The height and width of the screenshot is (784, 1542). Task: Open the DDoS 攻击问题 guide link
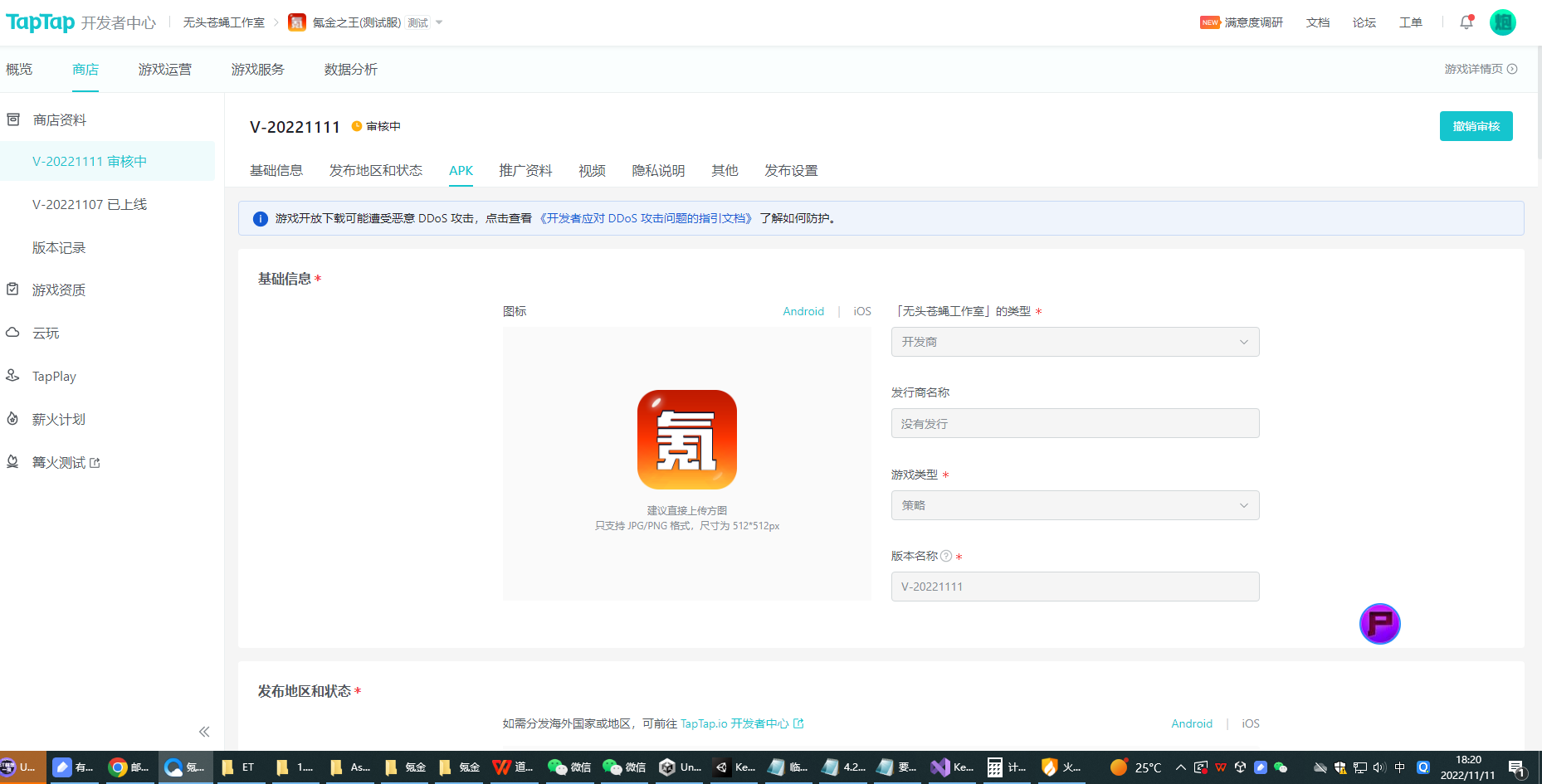click(x=646, y=218)
